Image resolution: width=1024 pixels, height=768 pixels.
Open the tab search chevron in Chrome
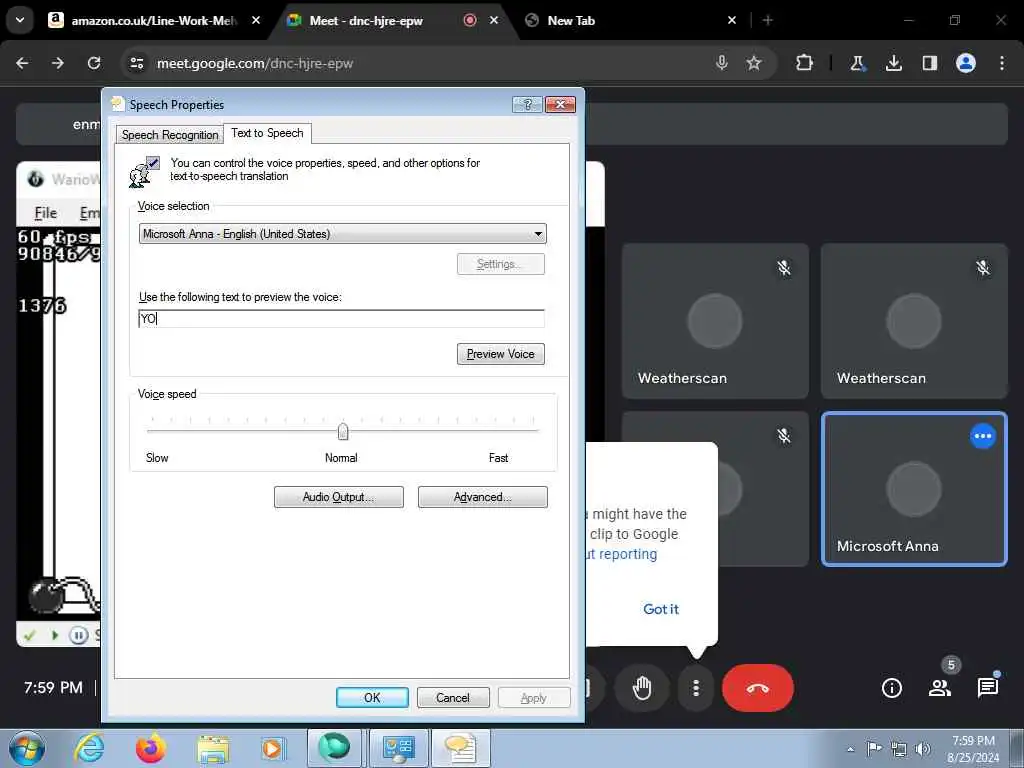20,20
